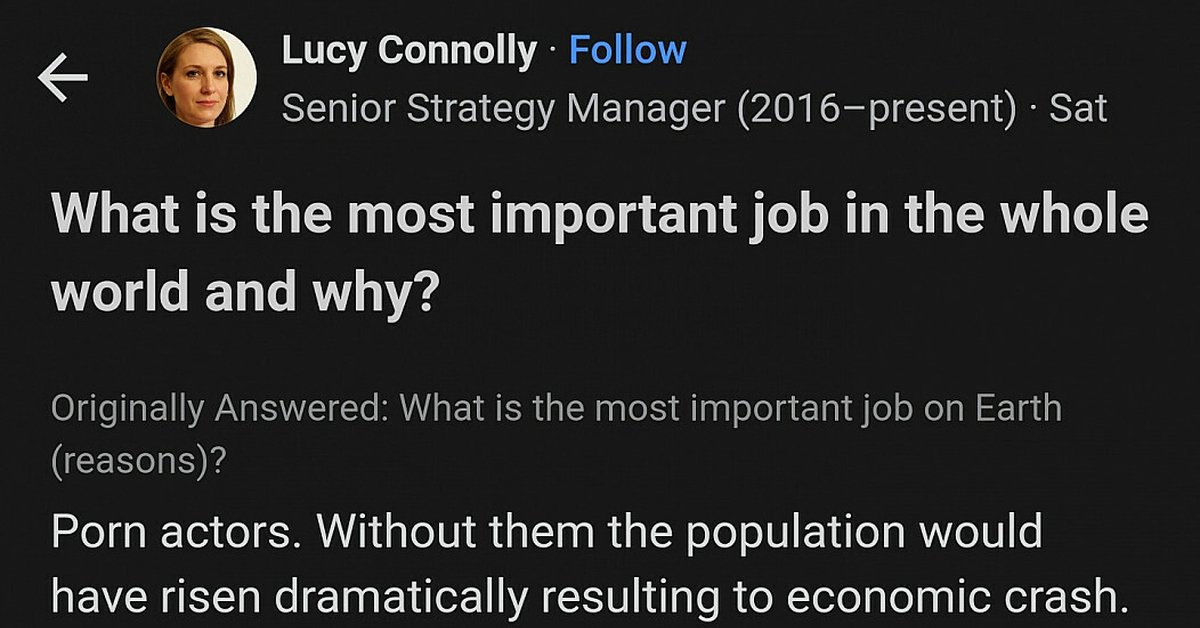Click the Lucy Connolly author name
Viewport: 1200px width, 628px height.
pos(409,50)
